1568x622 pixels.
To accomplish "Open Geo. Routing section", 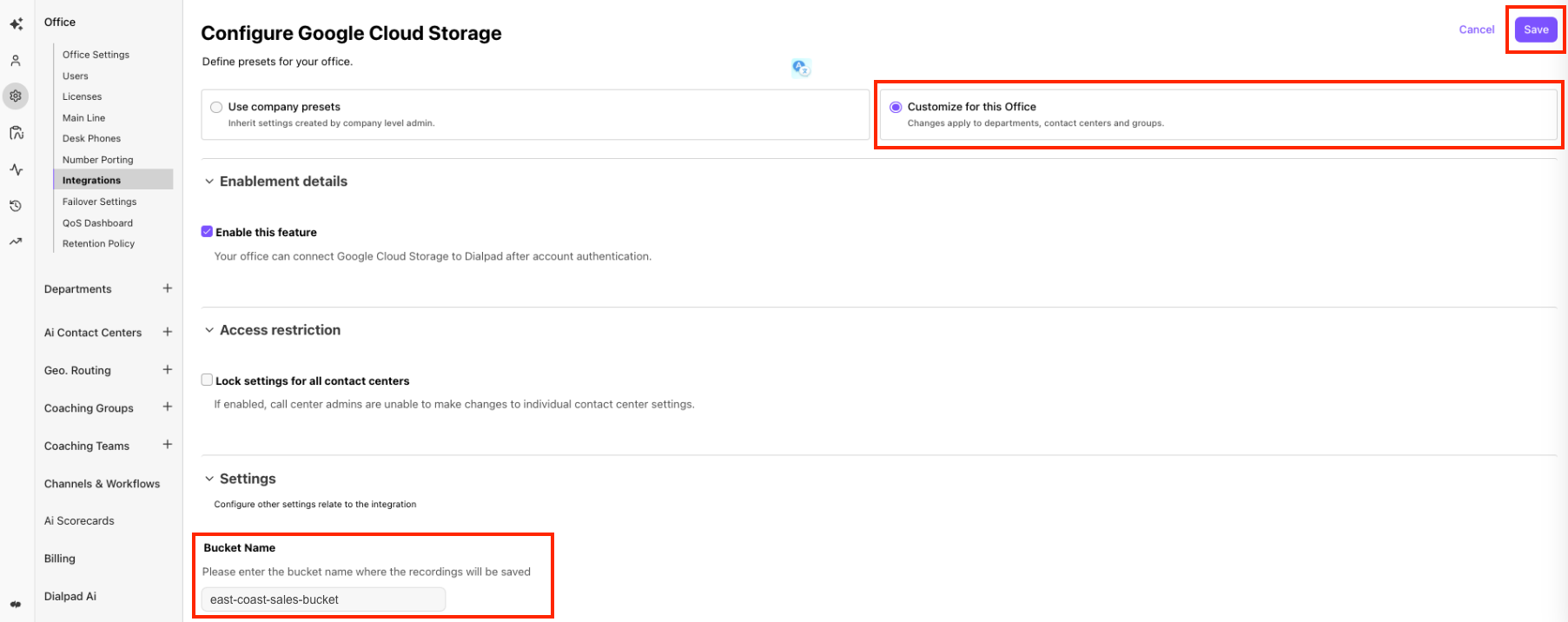I will tap(77, 370).
